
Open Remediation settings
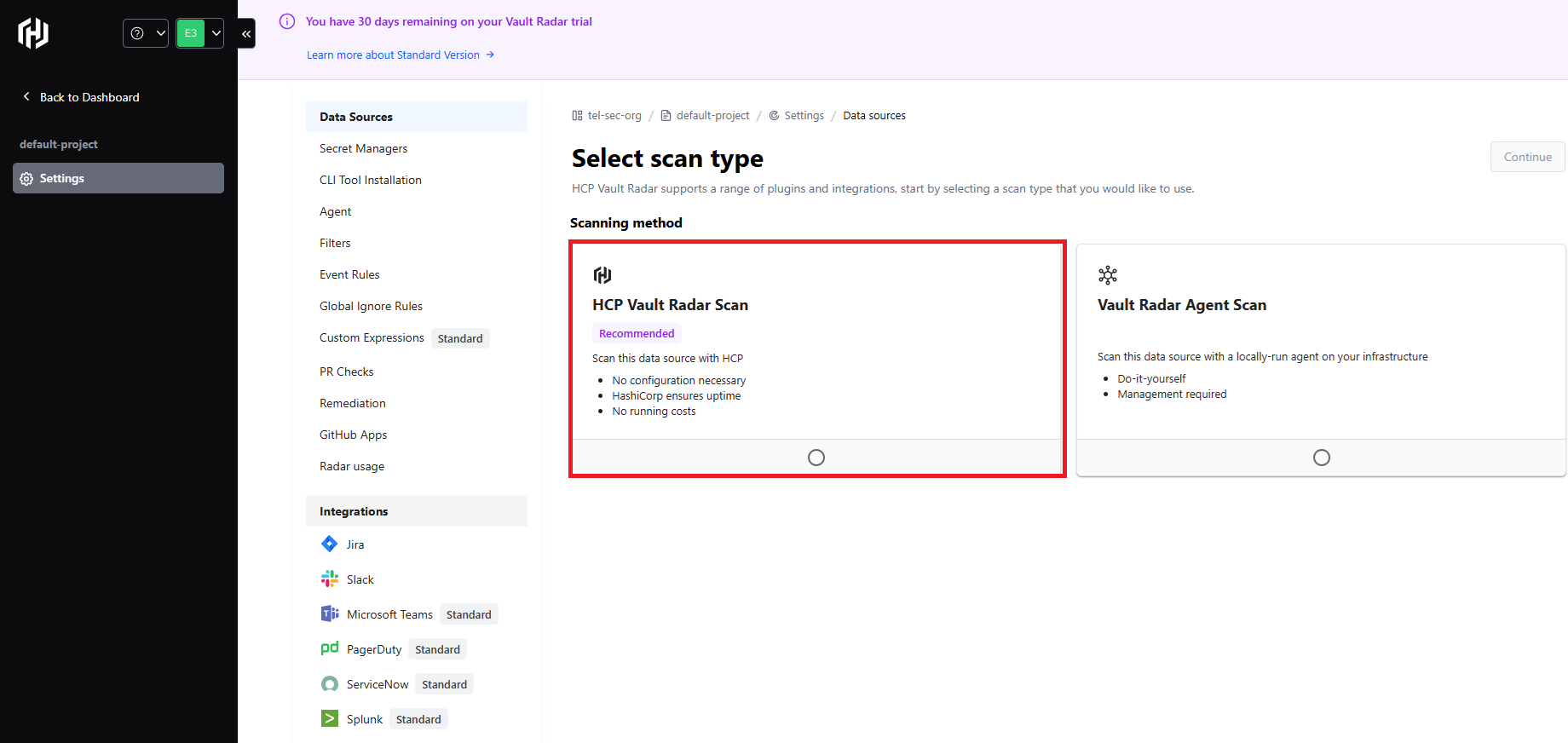point(352,403)
